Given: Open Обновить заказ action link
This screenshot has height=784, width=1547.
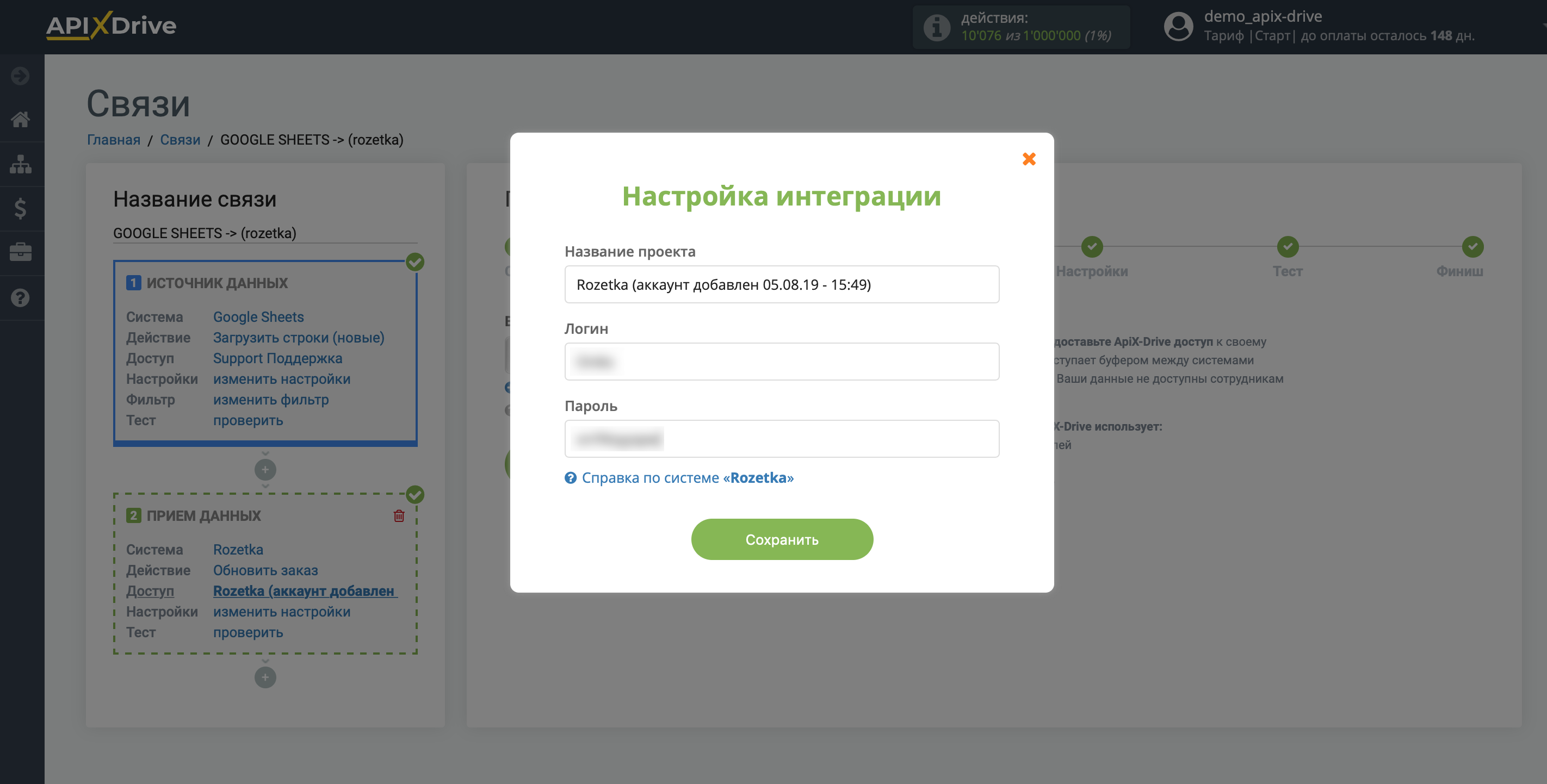Looking at the screenshot, I should pyautogui.click(x=265, y=570).
